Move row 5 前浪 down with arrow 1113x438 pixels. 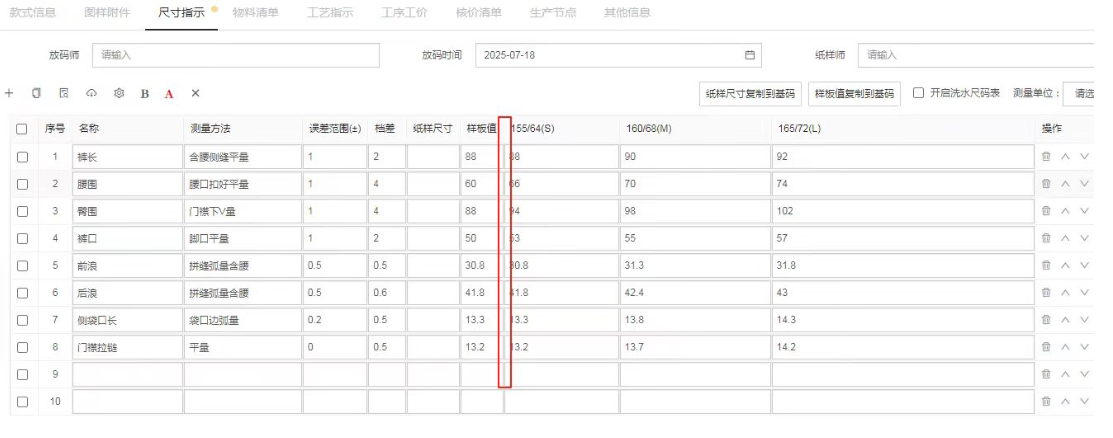click(x=1084, y=265)
